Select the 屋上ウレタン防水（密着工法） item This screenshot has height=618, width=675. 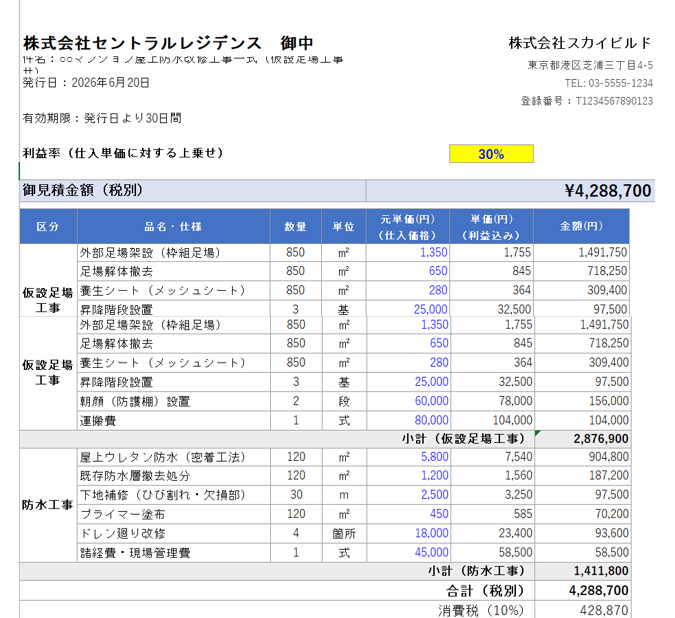coord(174,457)
